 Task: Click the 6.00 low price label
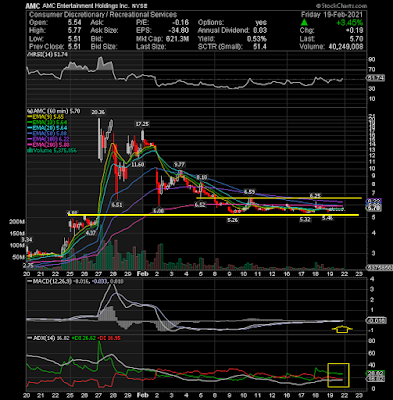(x=159, y=210)
